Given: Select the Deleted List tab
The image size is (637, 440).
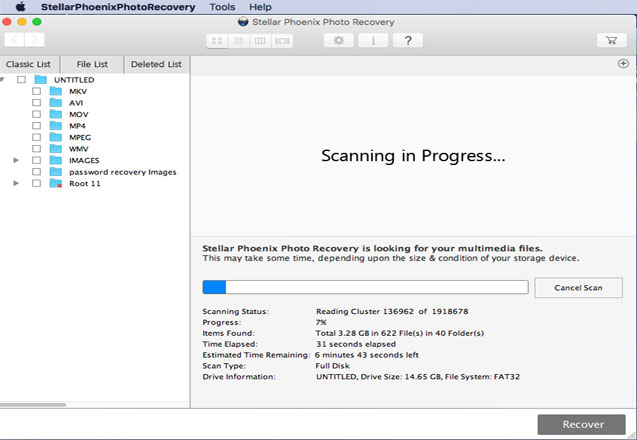Looking at the screenshot, I should pyautogui.click(x=156, y=64).
